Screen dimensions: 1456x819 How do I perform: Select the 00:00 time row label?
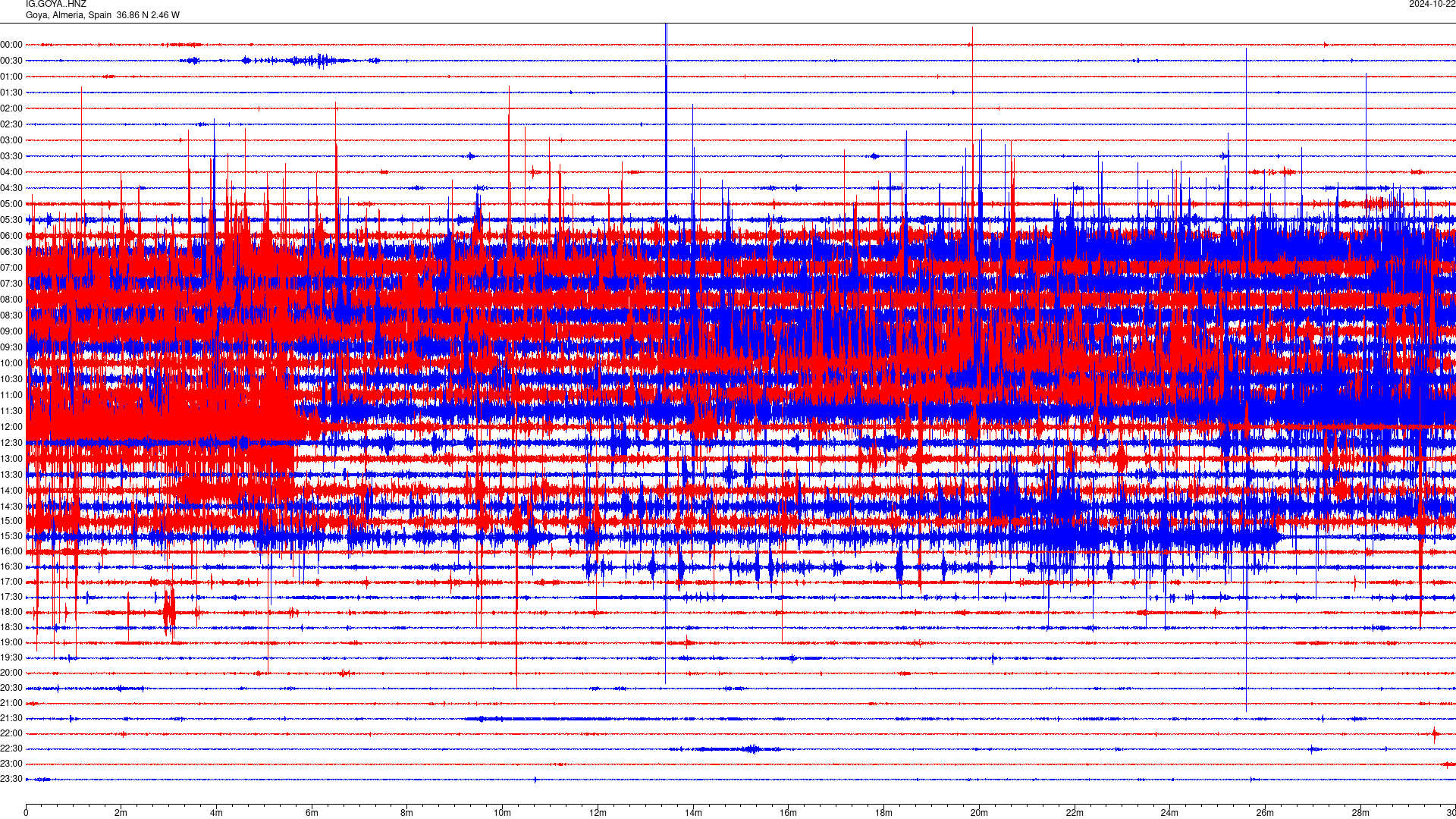point(11,45)
